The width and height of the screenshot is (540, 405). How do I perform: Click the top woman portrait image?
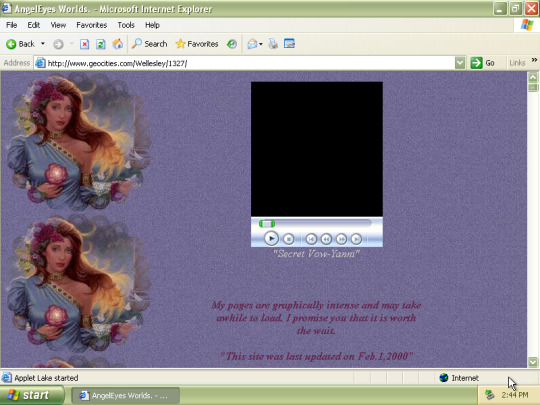(x=78, y=142)
